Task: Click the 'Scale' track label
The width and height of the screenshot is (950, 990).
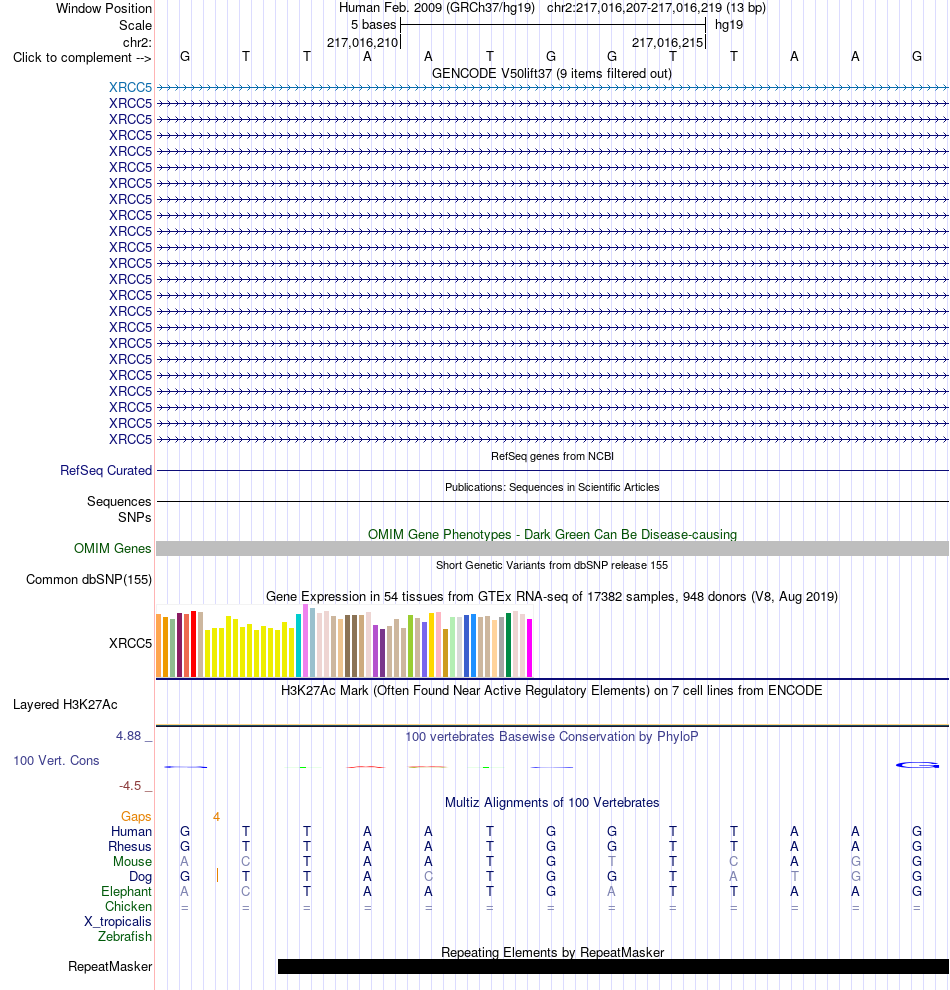Action: coord(135,25)
